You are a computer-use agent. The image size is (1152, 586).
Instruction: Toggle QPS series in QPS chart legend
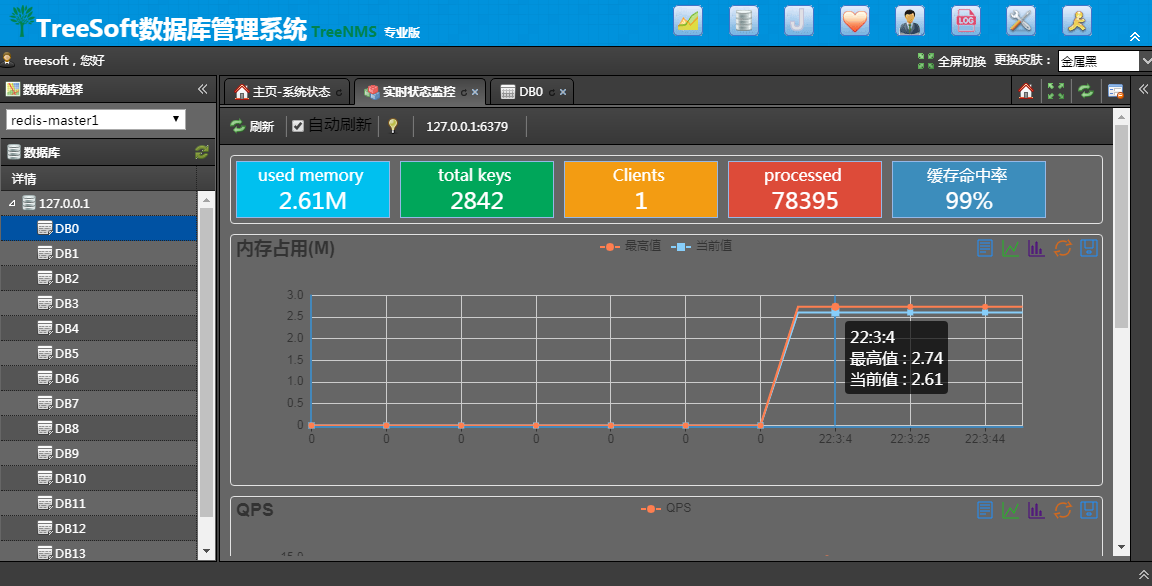666,508
